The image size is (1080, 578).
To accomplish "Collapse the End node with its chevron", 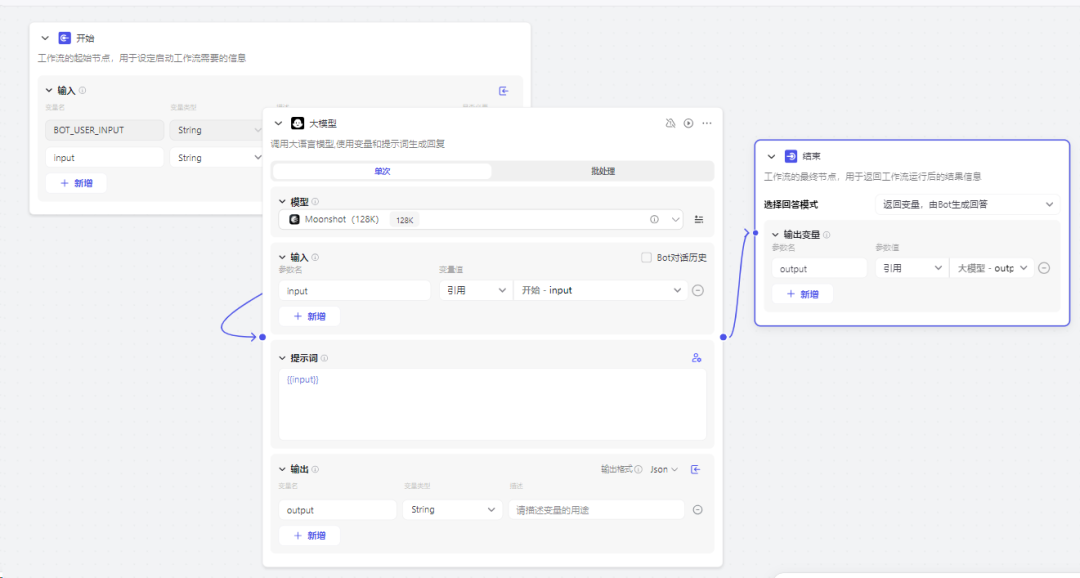I will click(x=771, y=157).
